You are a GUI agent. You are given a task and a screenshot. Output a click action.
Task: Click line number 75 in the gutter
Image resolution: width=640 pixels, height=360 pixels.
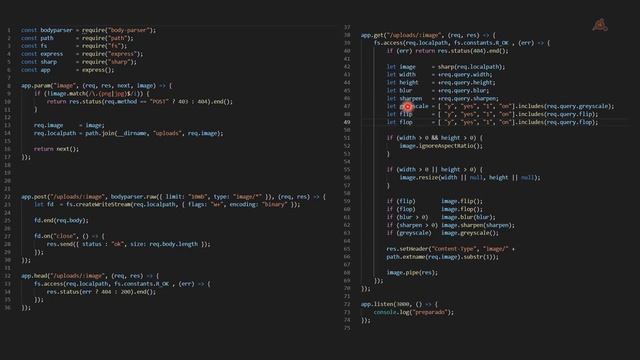click(x=347, y=328)
